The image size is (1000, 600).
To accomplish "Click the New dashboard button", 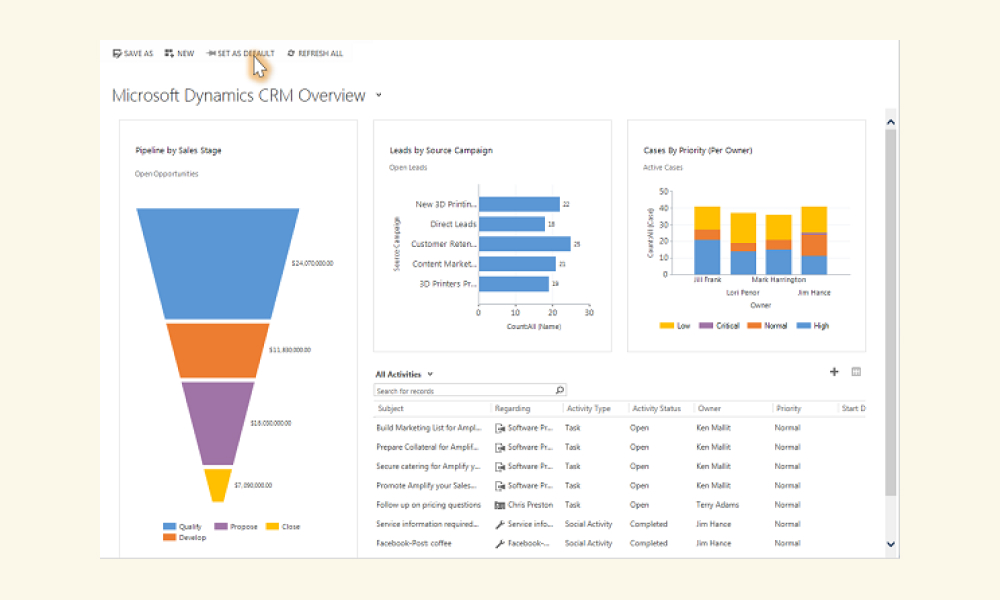I will (x=179, y=54).
